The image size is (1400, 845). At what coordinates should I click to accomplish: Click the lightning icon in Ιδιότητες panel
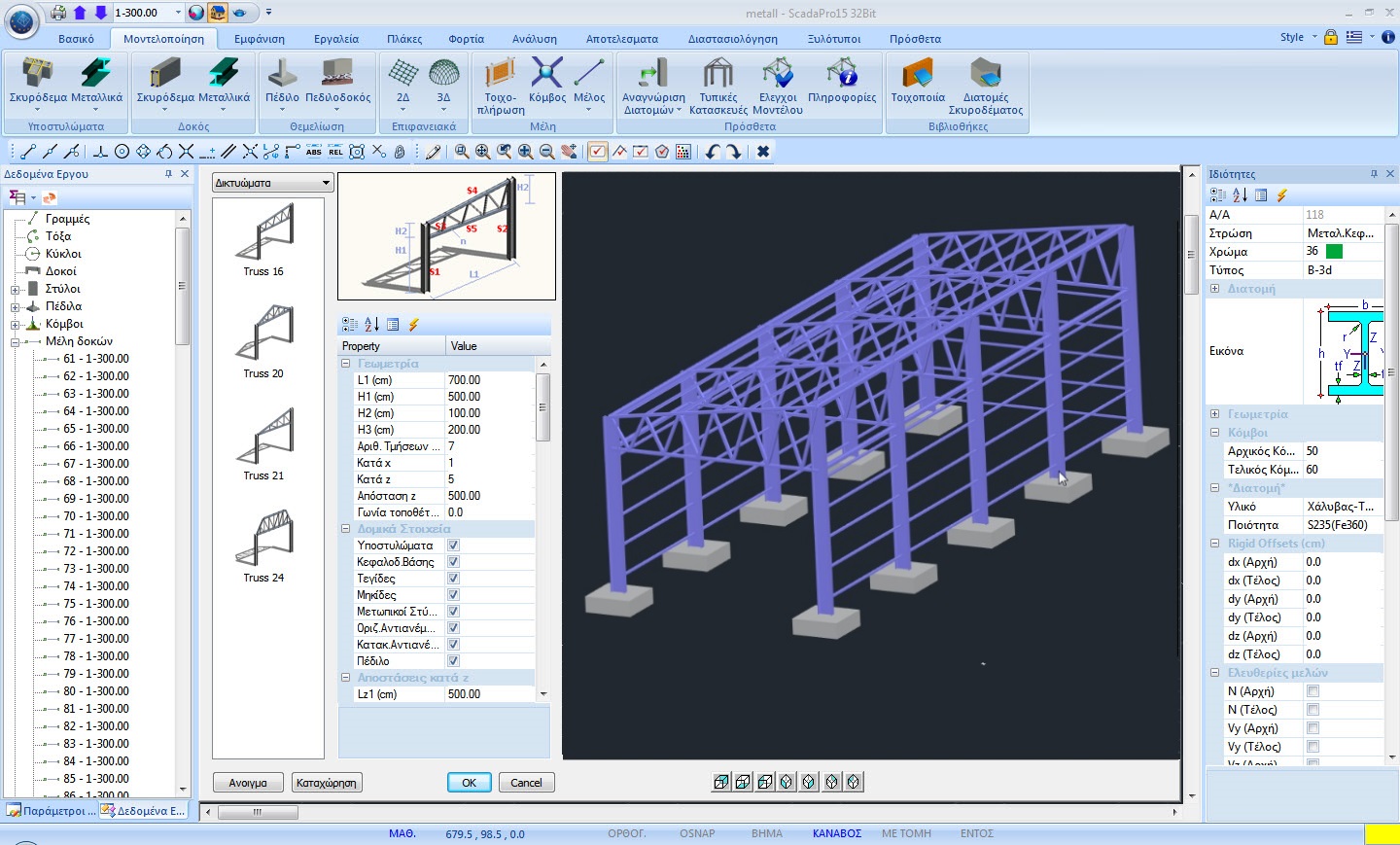[1281, 195]
